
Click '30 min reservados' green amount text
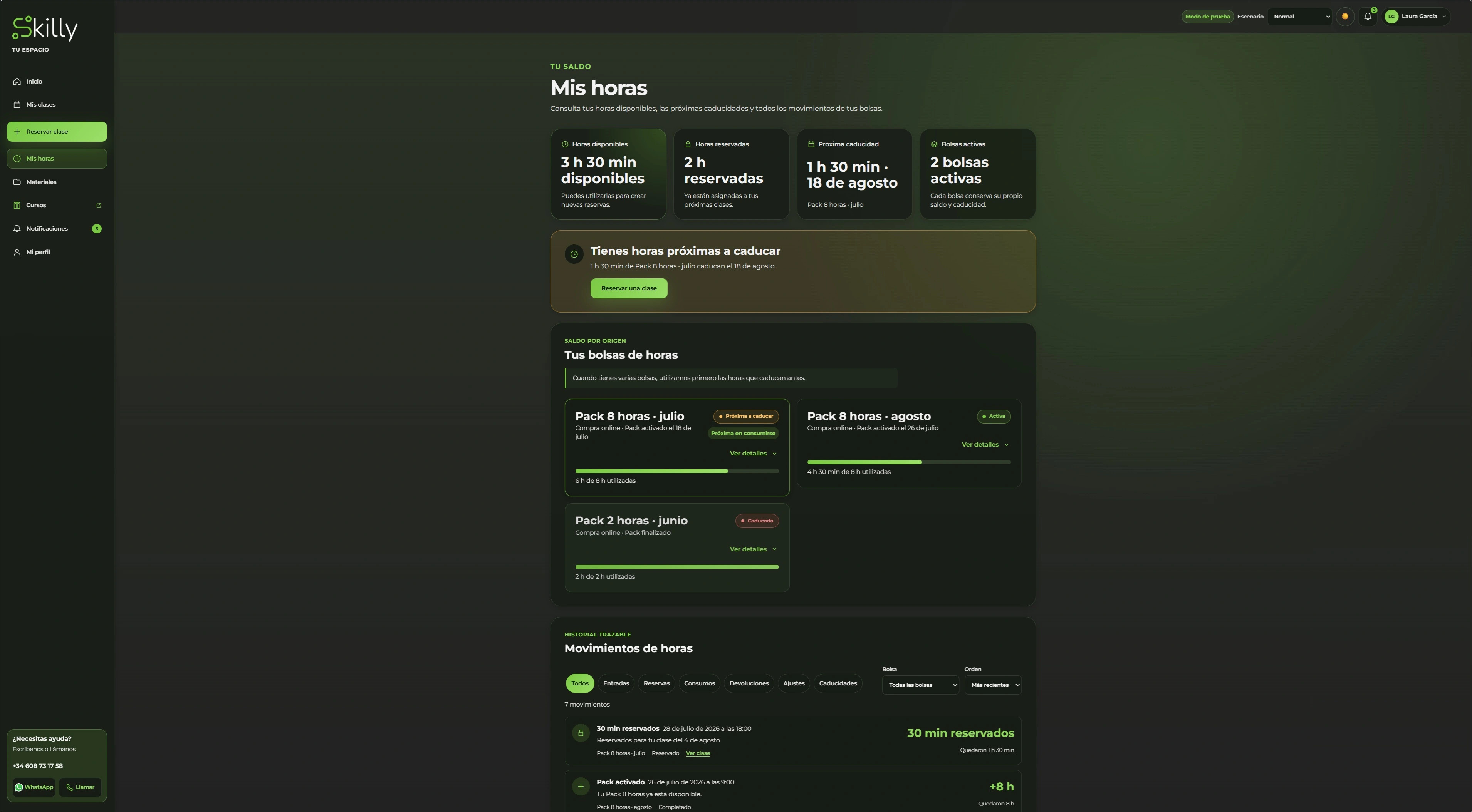pos(960,733)
